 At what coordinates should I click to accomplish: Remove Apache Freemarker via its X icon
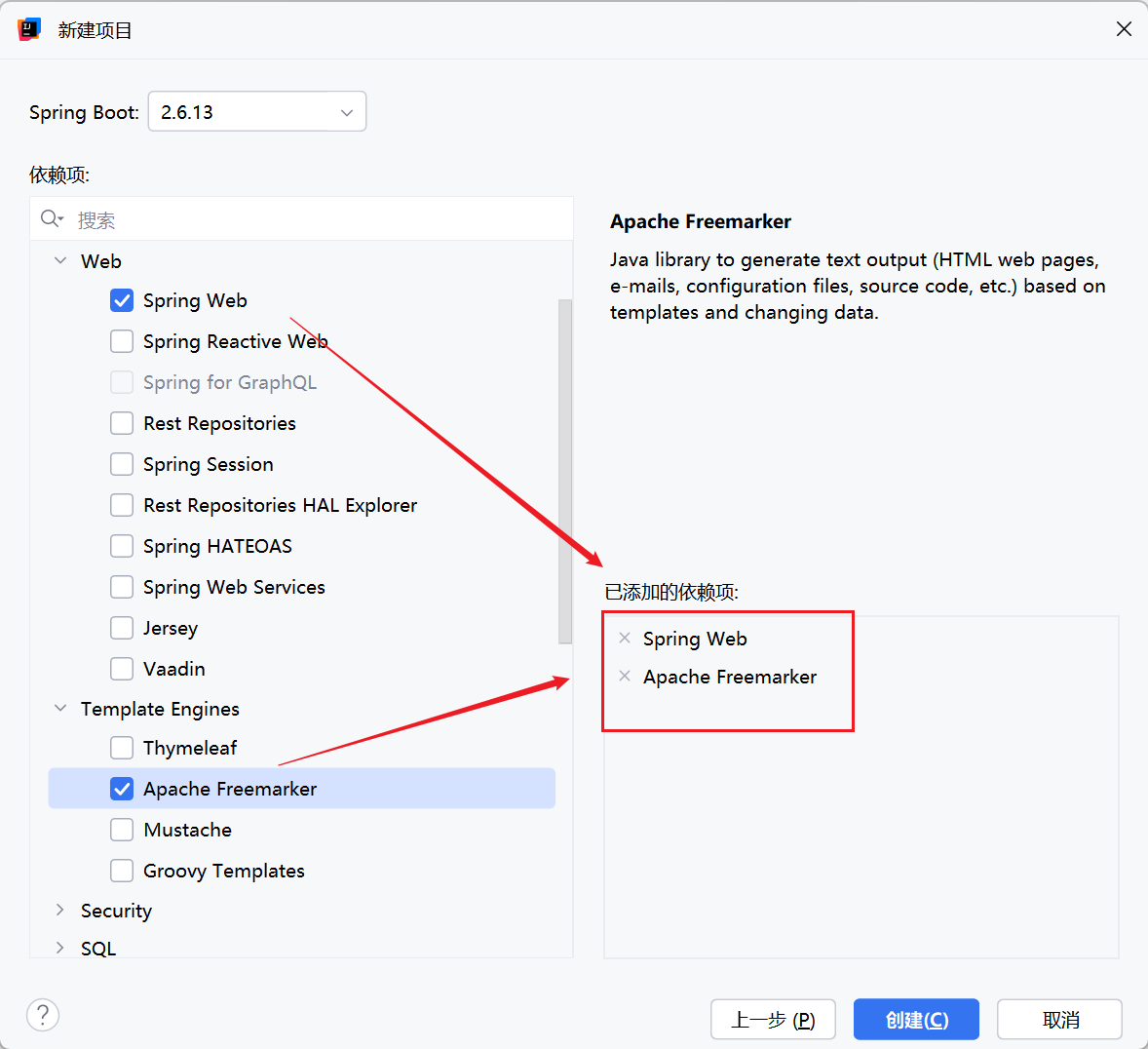pos(625,677)
